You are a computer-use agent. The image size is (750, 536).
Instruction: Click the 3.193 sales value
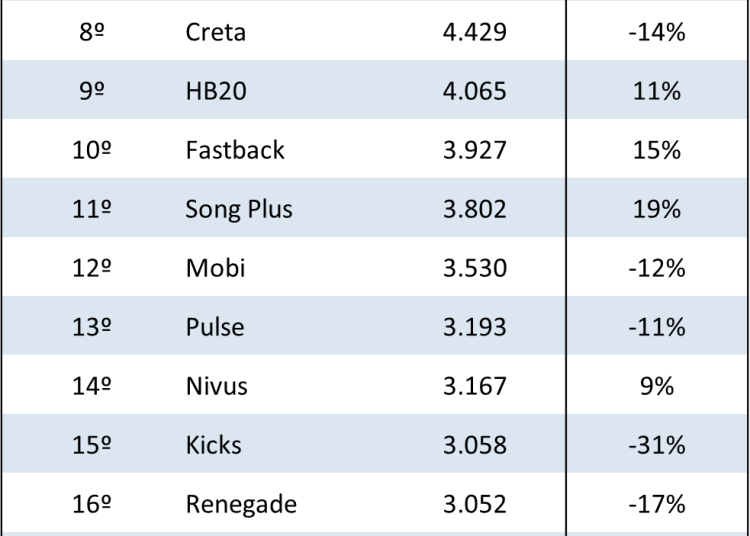click(474, 326)
